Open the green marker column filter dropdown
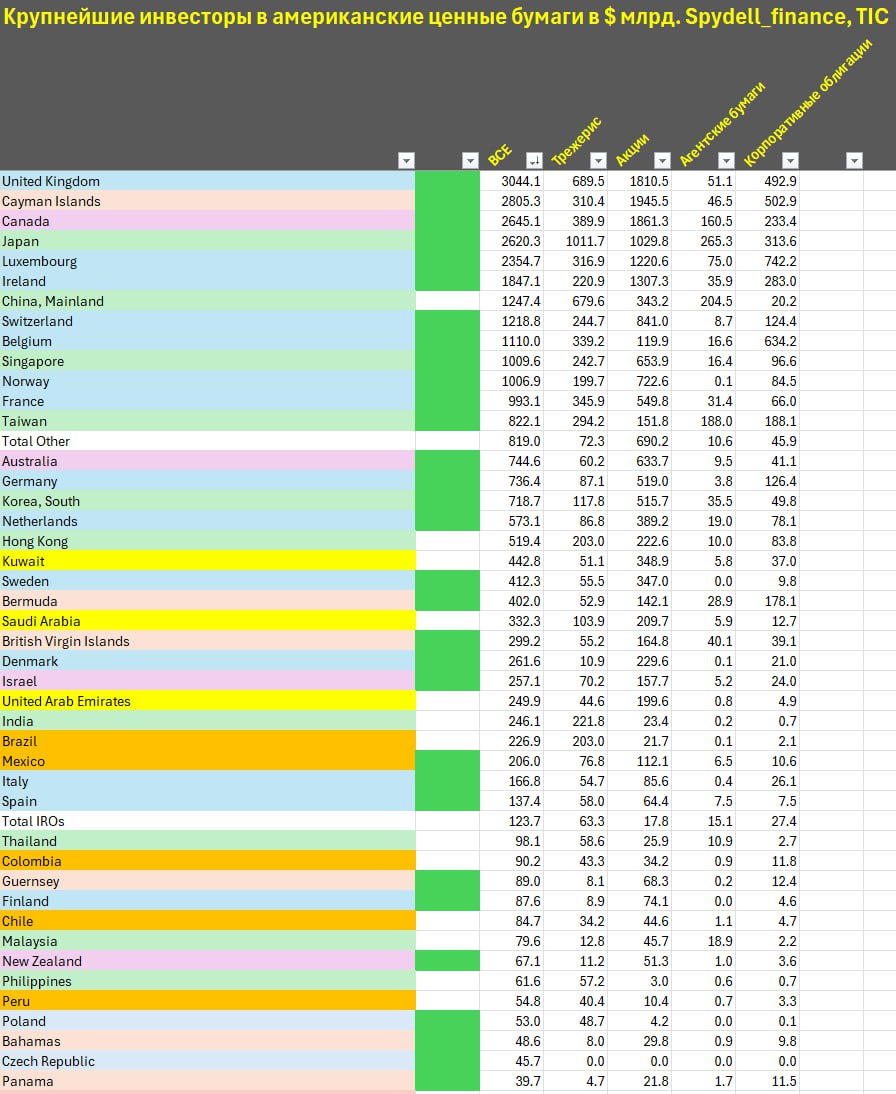Screen dimensions: 896x1094 point(470,160)
